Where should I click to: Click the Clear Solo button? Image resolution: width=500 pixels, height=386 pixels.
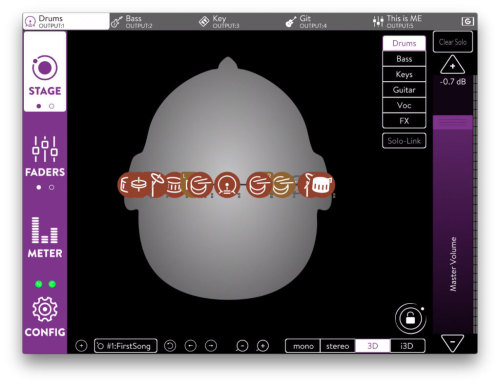click(453, 42)
